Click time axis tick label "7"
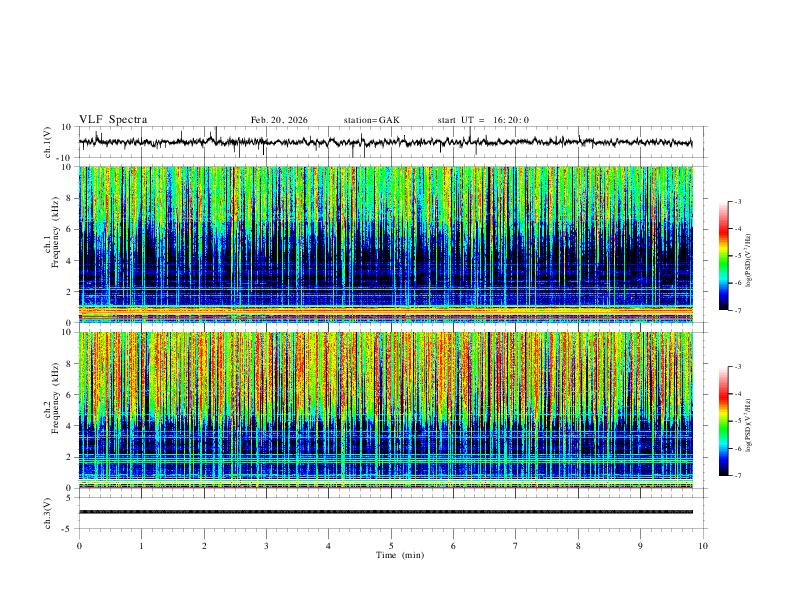This screenshot has height=612, width=792. coord(516,546)
